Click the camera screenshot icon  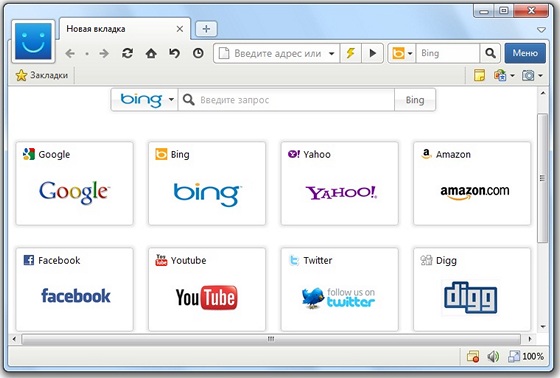click(528, 75)
